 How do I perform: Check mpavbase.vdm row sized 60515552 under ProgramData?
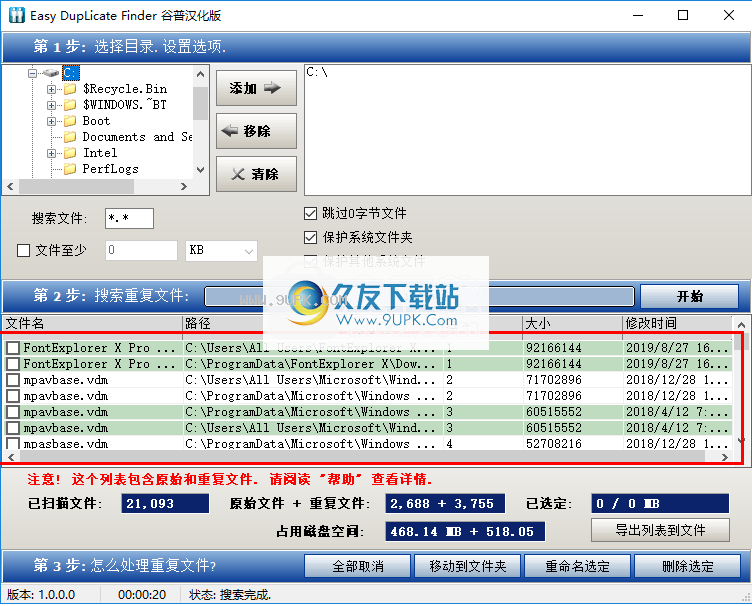tap(13, 412)
